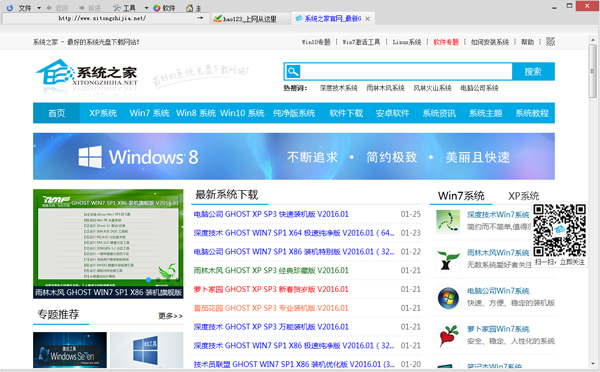Open the Win10专题 link
The height and width of the screenshot is (372, 600).
coord(316,42)
